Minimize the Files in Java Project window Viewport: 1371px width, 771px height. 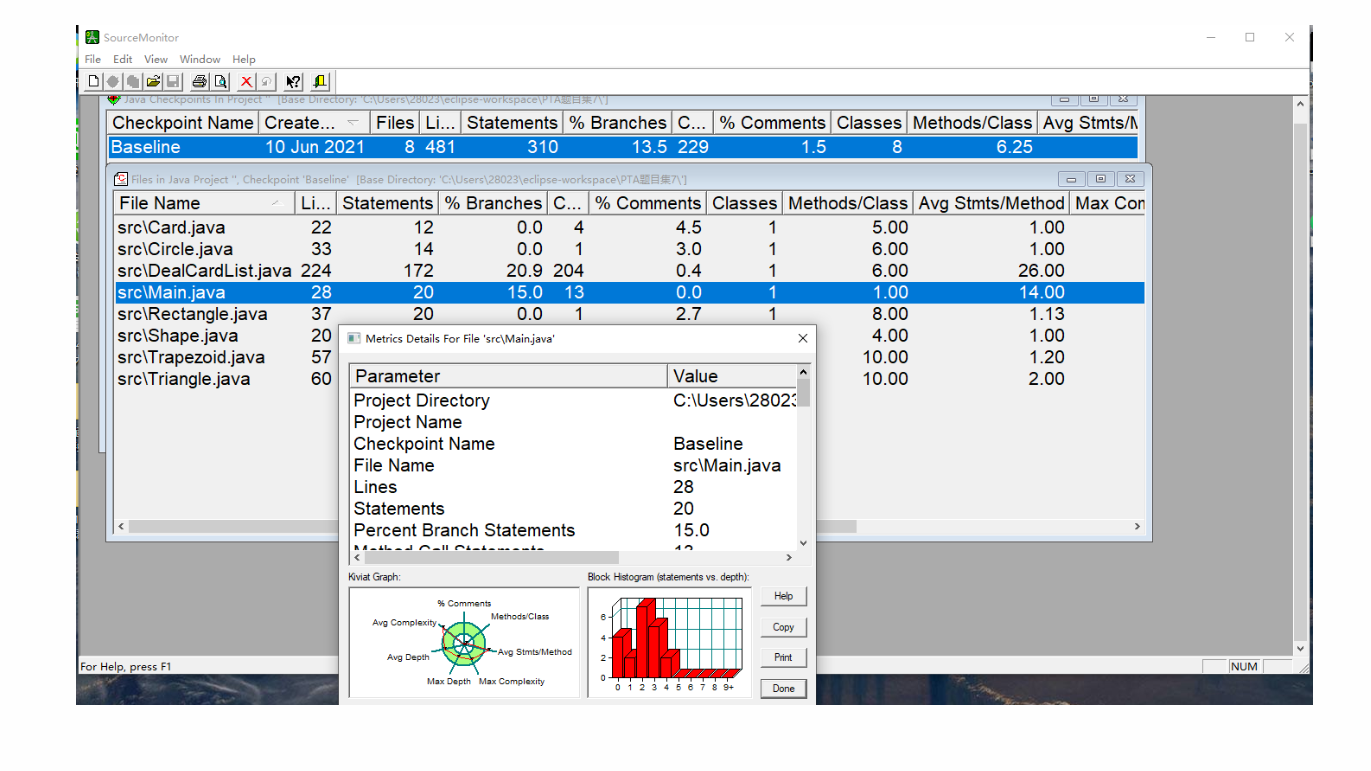(x=1072, y=179)
